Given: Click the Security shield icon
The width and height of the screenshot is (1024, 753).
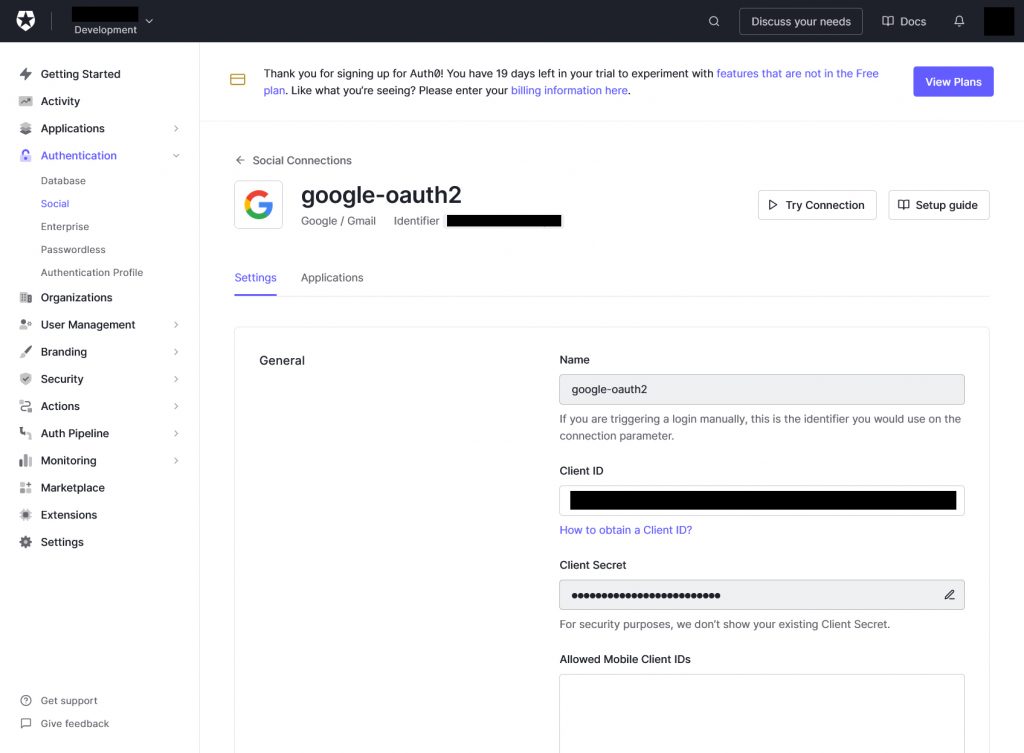Looking at the screenshot, I should click(25, 379).
